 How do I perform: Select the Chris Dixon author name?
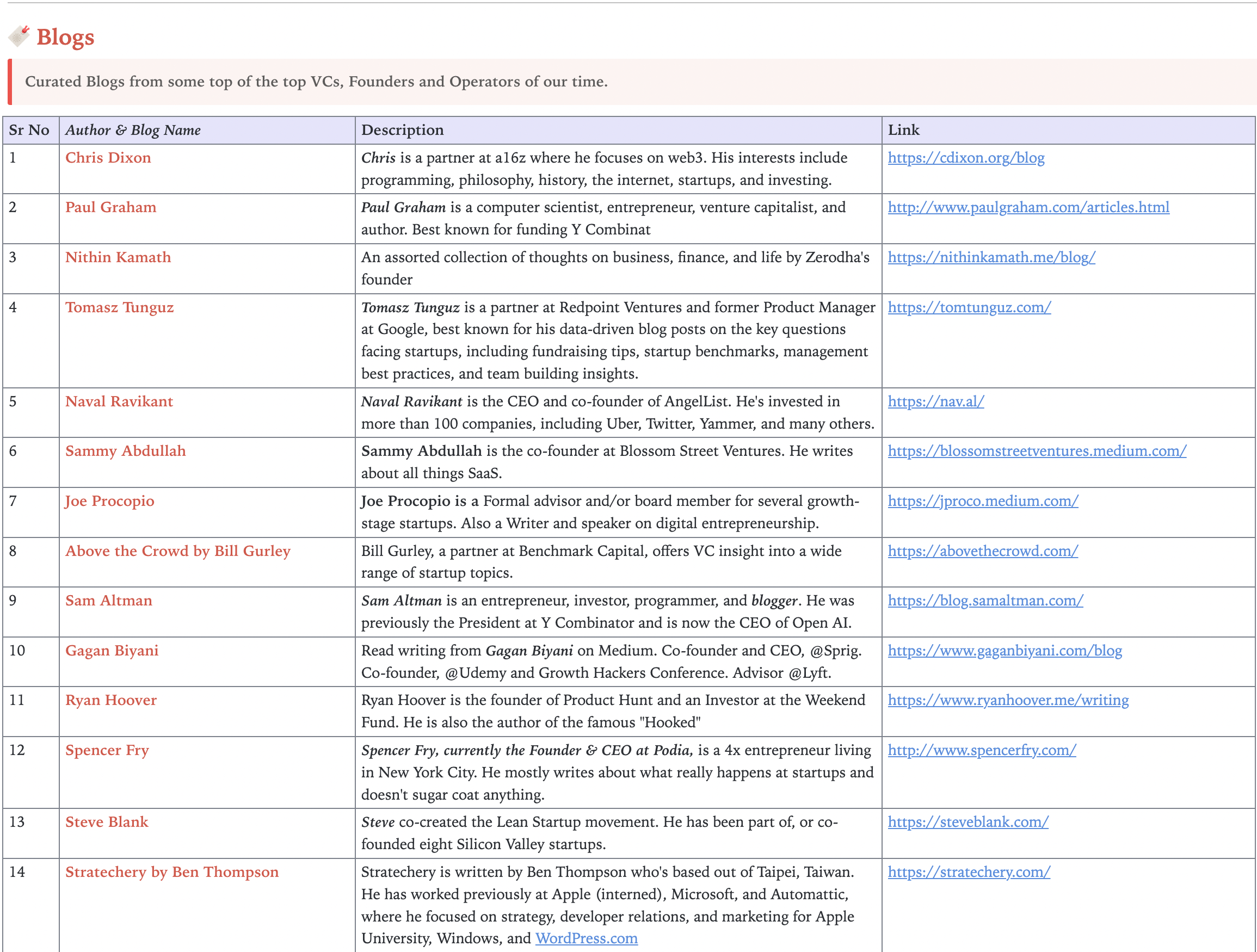point(108,157)
